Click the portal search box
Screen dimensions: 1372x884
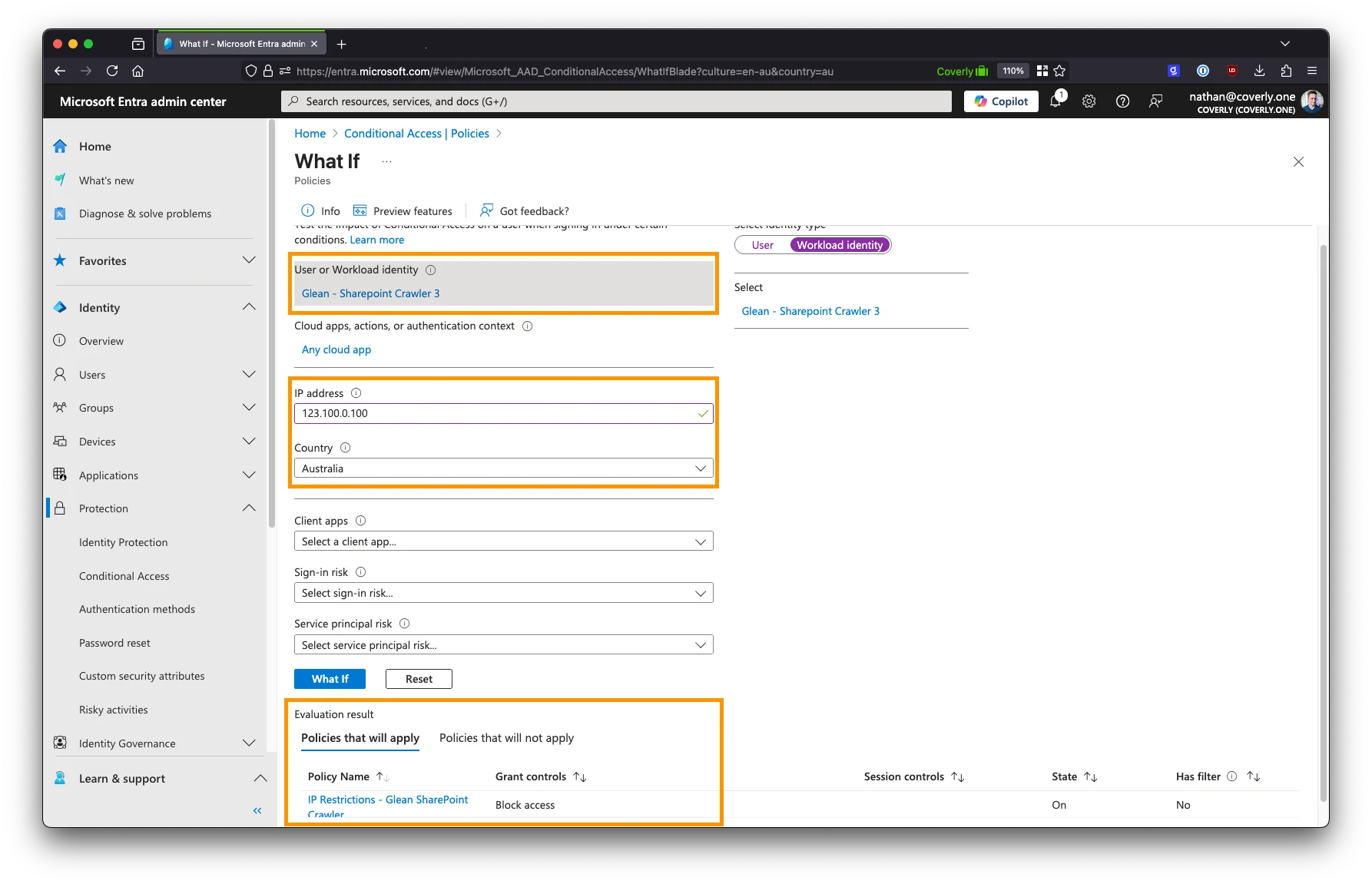616,101
